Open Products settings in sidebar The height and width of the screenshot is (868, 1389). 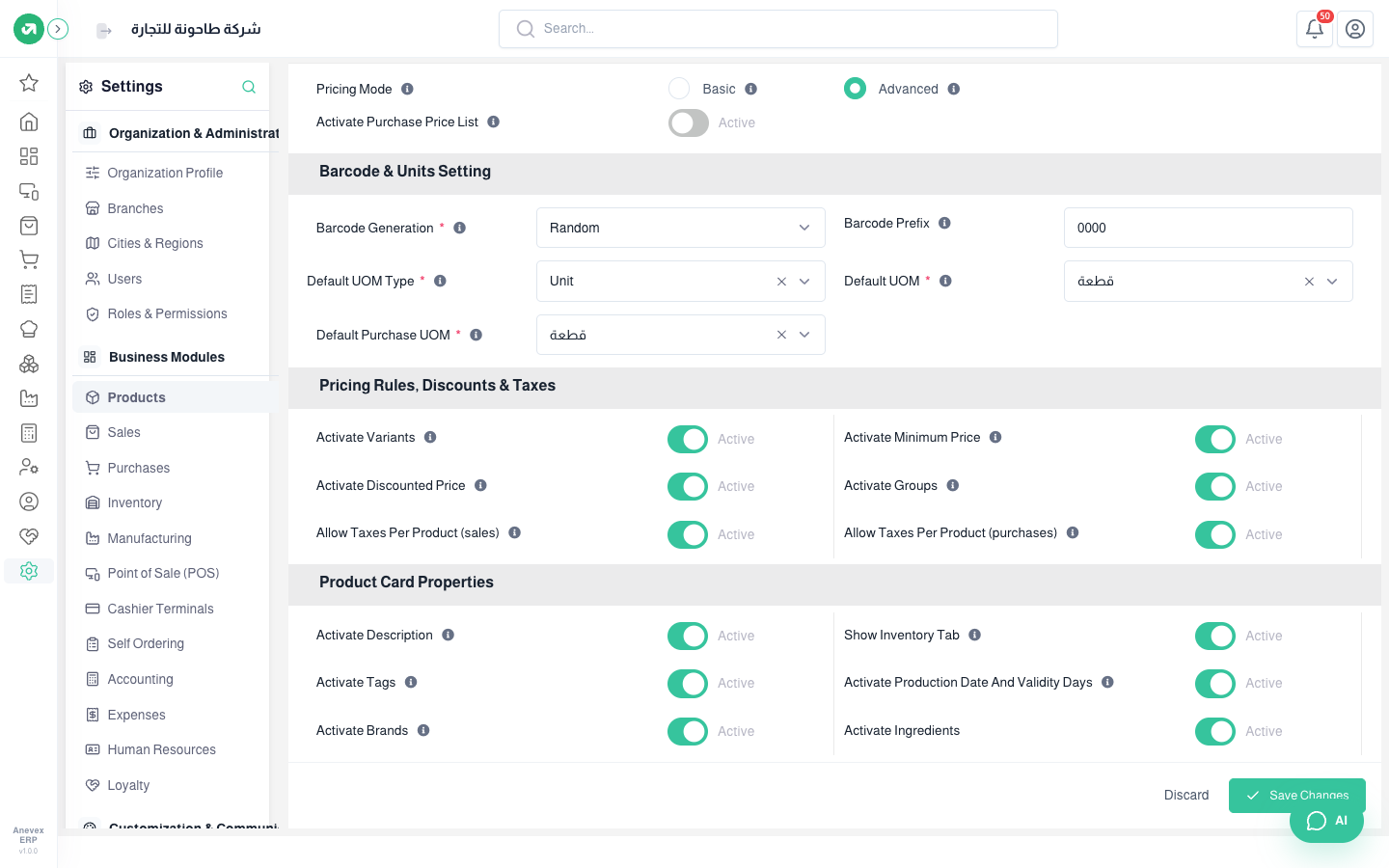[175, 397]
